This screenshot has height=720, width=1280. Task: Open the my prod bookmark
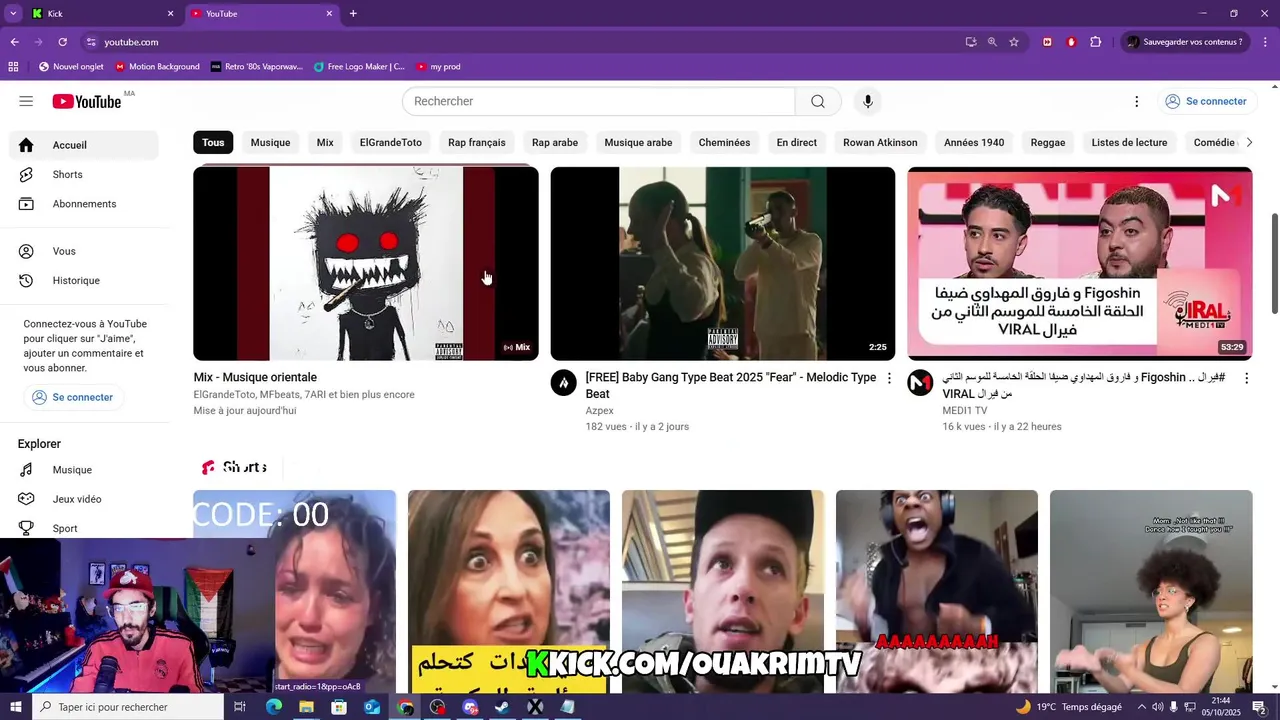click(x=438, y=67)
